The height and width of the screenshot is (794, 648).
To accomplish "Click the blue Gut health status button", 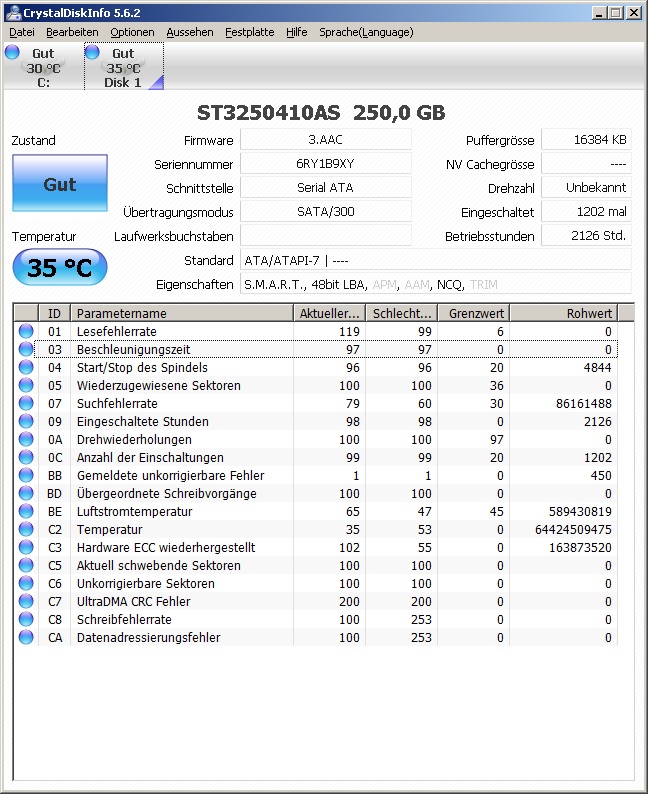I will tap(60, 183).
